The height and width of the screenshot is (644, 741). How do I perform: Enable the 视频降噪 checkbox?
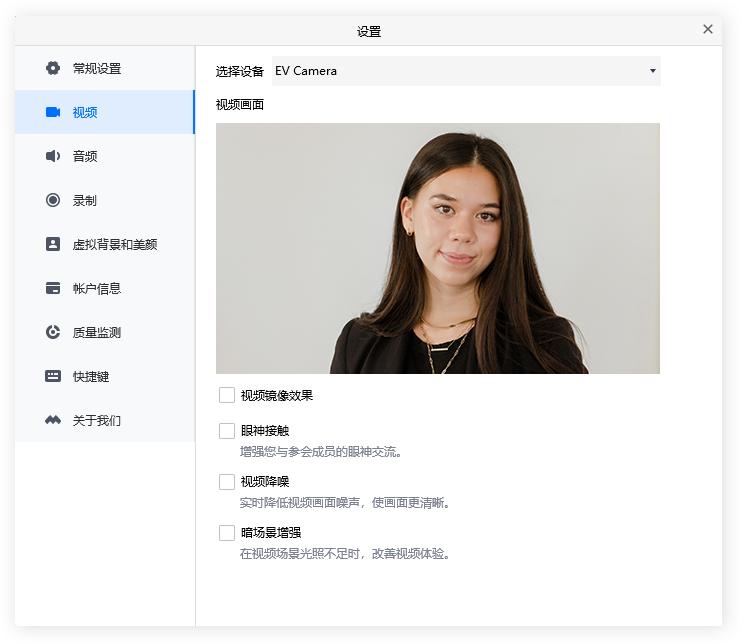[227, 481]
